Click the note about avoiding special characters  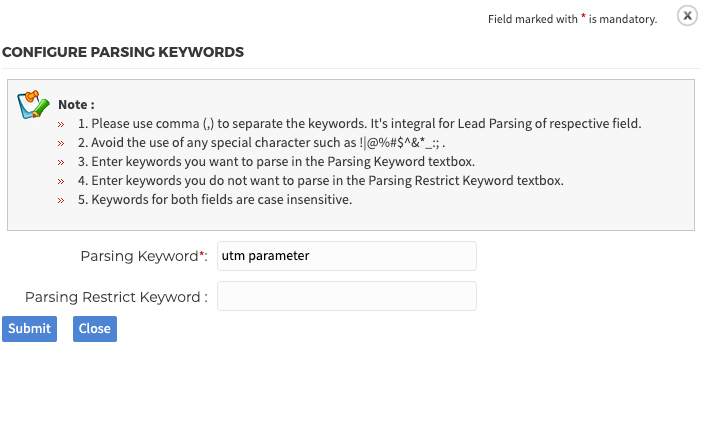(261, 143)
